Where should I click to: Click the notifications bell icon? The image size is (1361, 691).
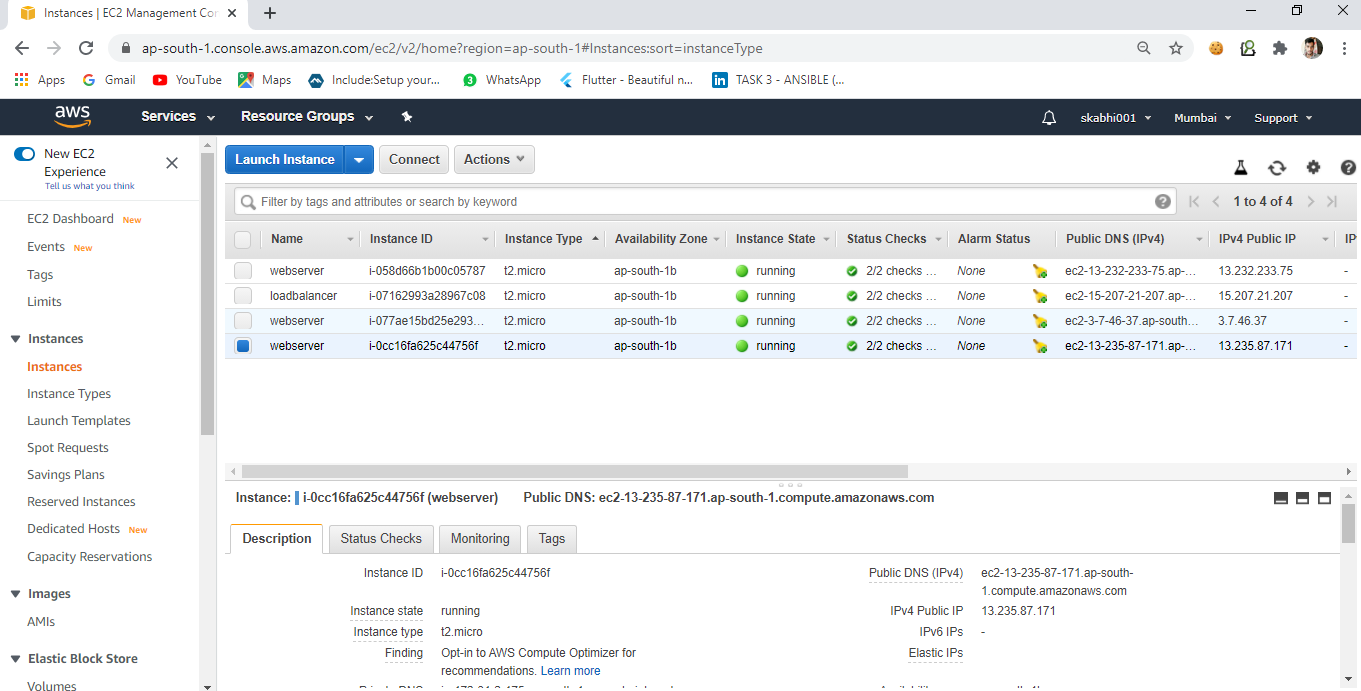coord(1048,117)
